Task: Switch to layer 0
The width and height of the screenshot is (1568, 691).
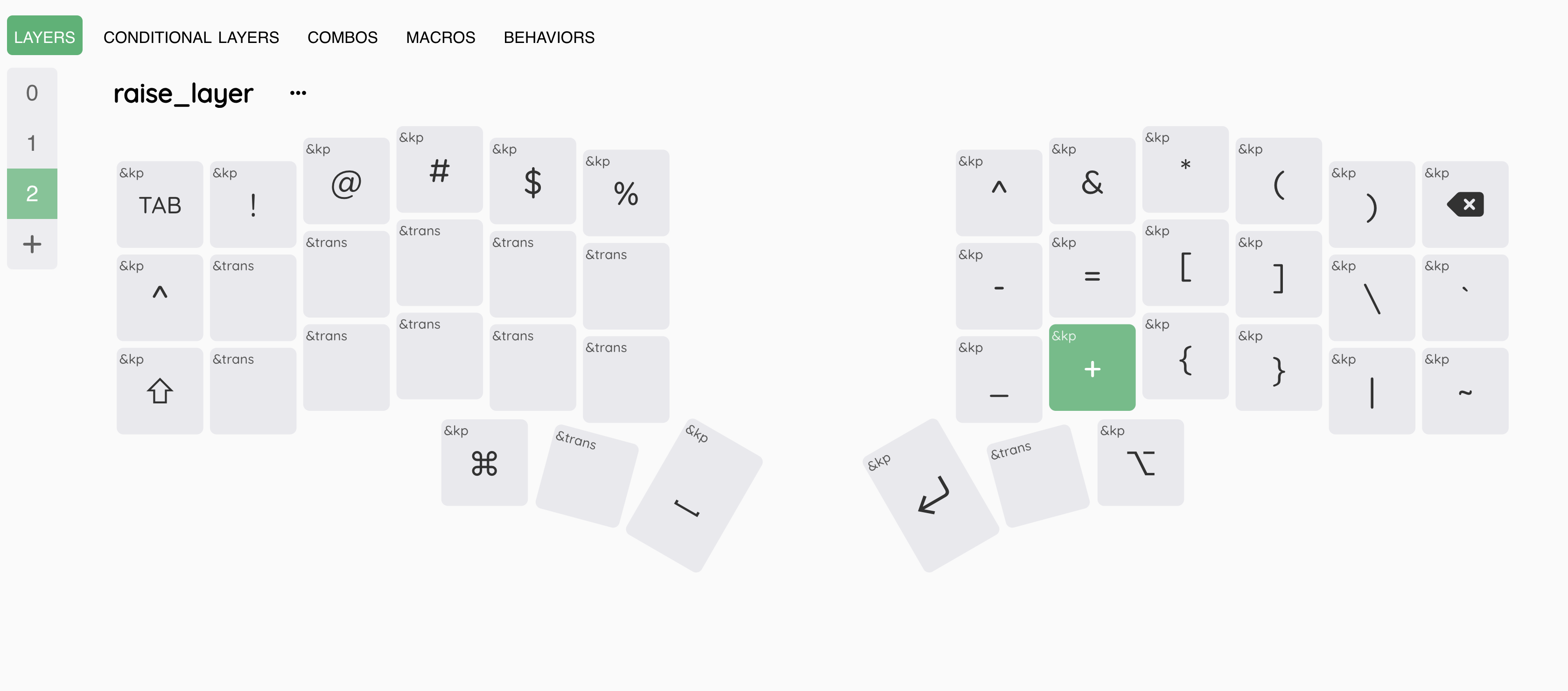Action: coord(32,93)
